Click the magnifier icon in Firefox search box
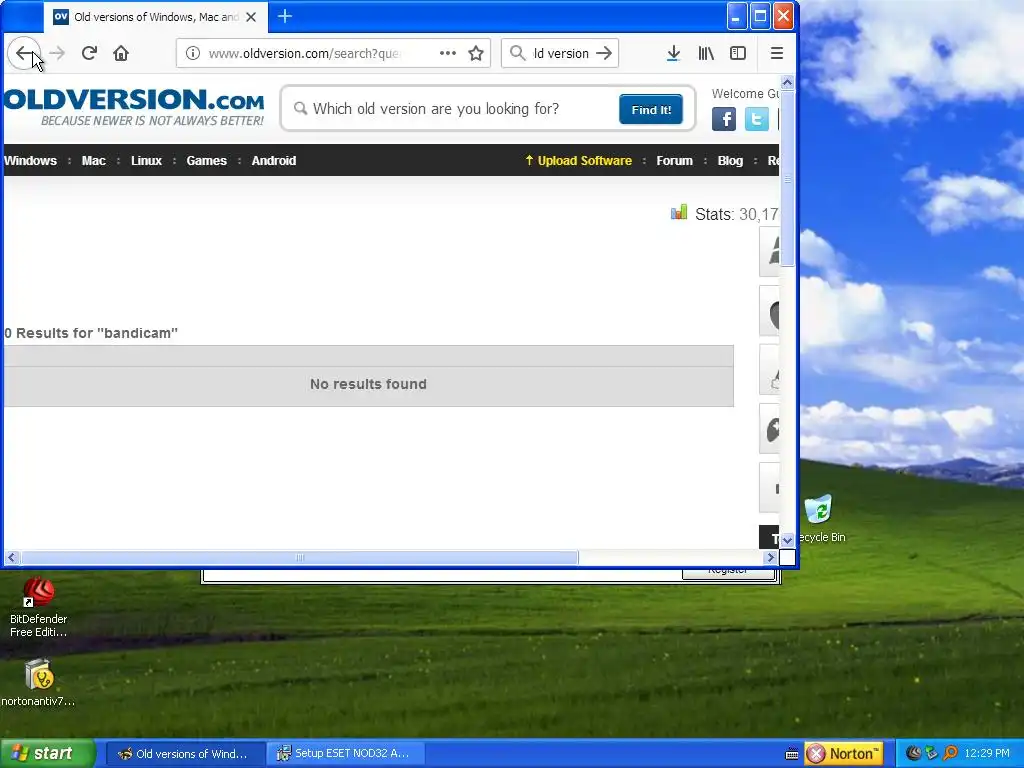 pos(517,53)
